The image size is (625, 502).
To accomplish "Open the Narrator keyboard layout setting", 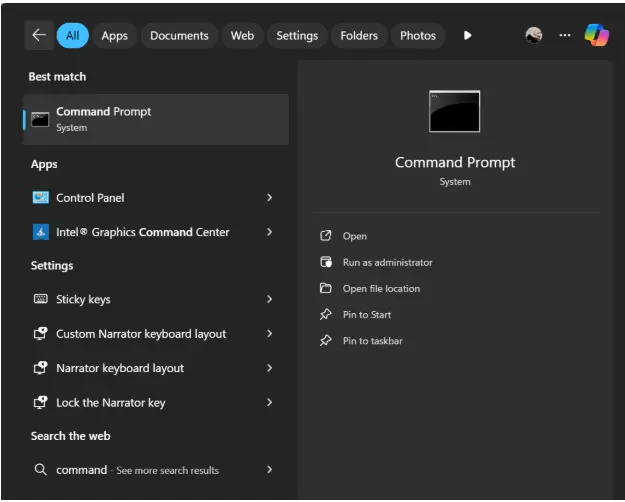I will (x=156, y=368).
